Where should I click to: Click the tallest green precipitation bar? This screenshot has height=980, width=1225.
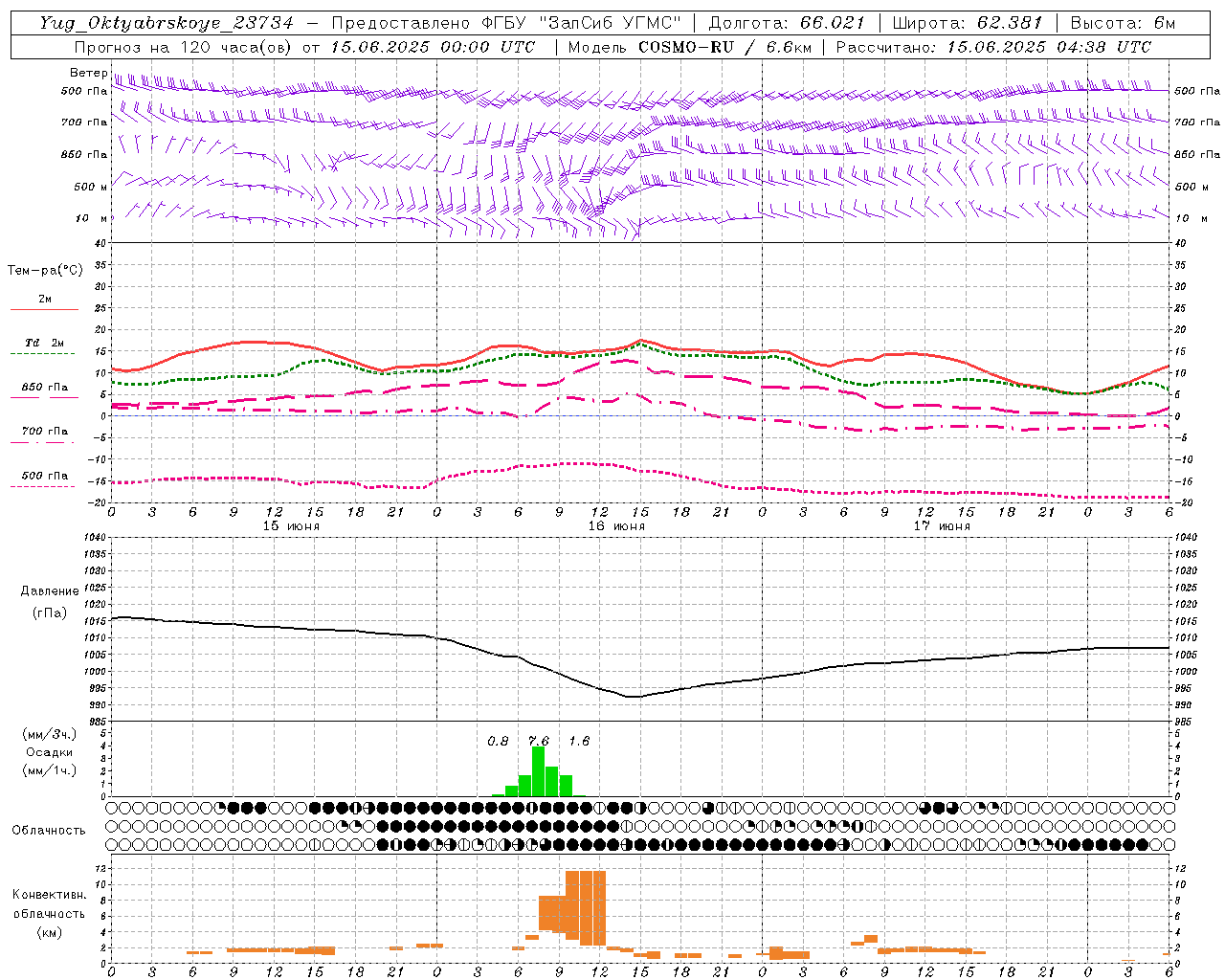click(x=538, y=771)
